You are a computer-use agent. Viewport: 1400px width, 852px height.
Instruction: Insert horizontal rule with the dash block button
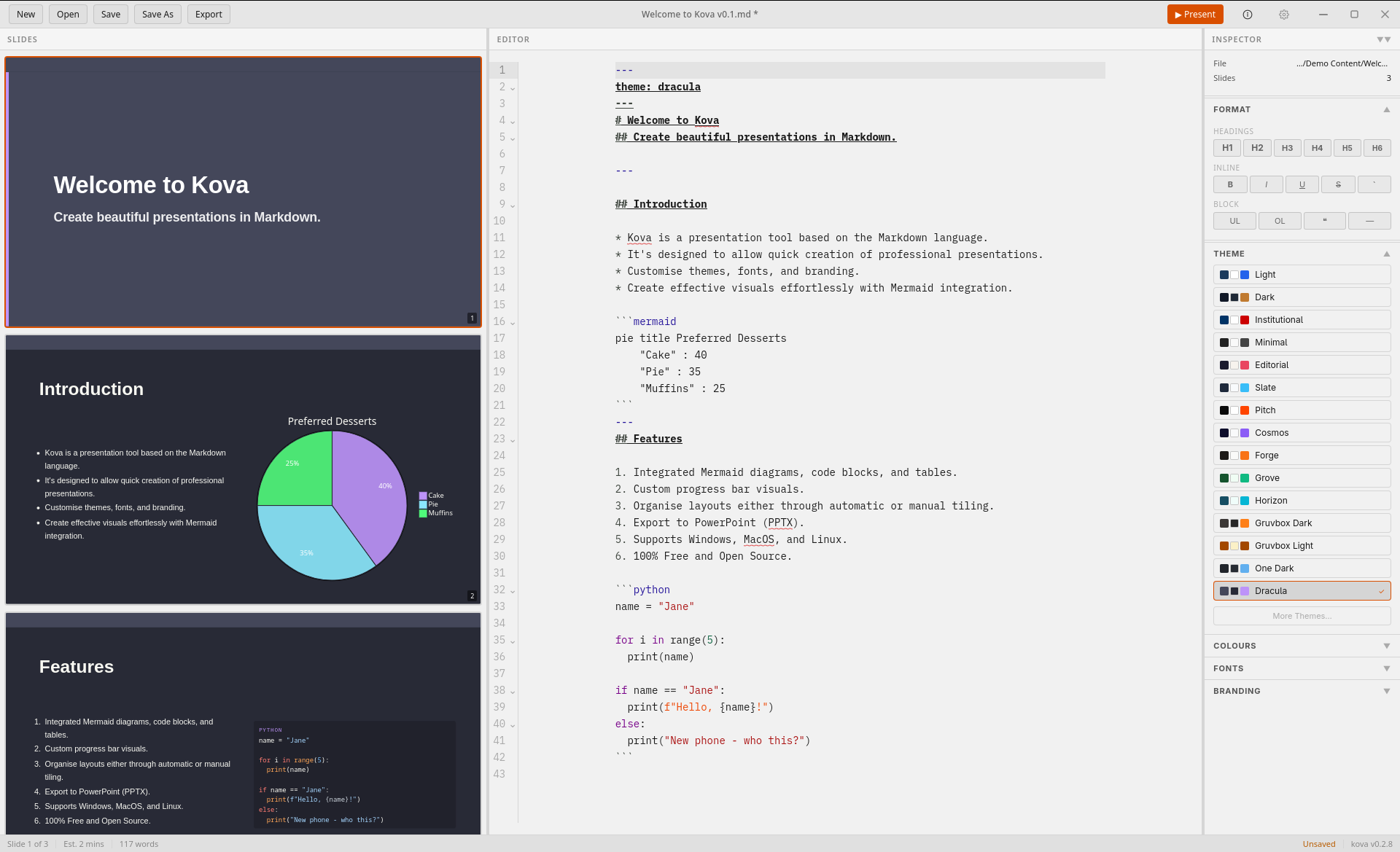(1369, 221)
